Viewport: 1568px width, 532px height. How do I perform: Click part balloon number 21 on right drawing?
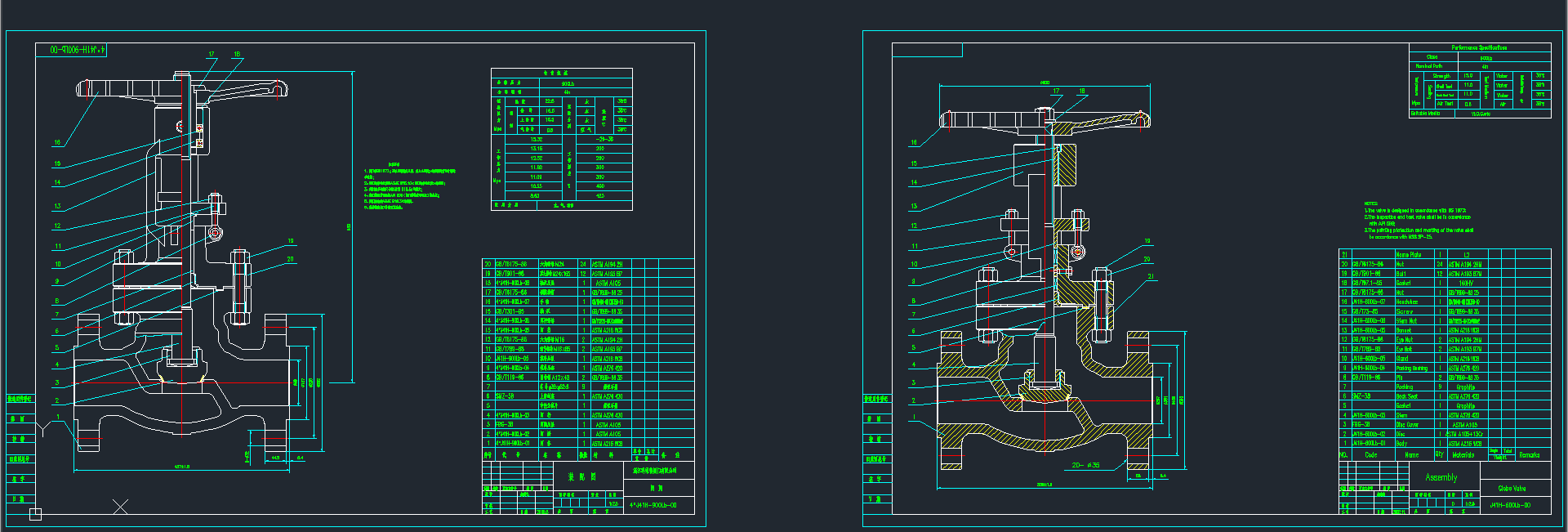1151,276
